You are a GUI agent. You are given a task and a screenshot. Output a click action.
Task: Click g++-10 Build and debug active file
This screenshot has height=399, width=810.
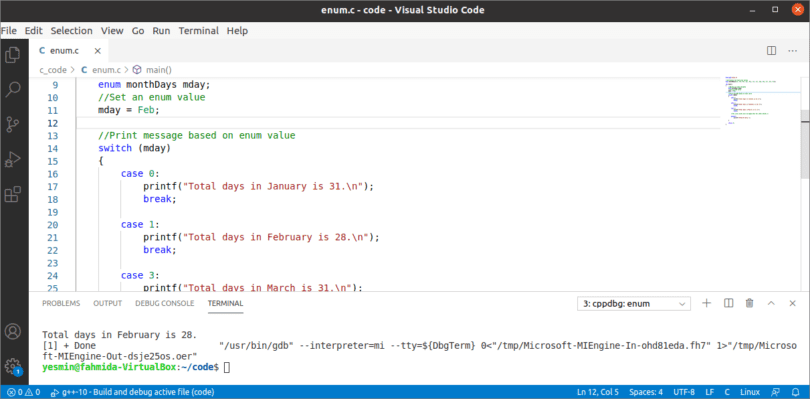pyautogui.click(x=133, y=392)
